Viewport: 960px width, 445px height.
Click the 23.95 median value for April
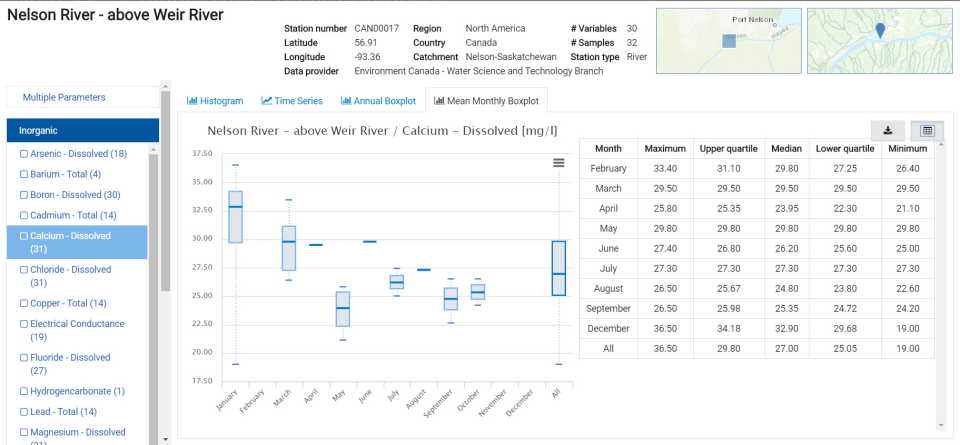tap(787, 208)
